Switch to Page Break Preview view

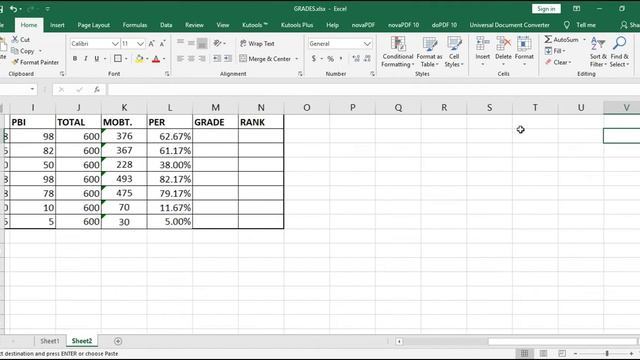coord(562,353)
